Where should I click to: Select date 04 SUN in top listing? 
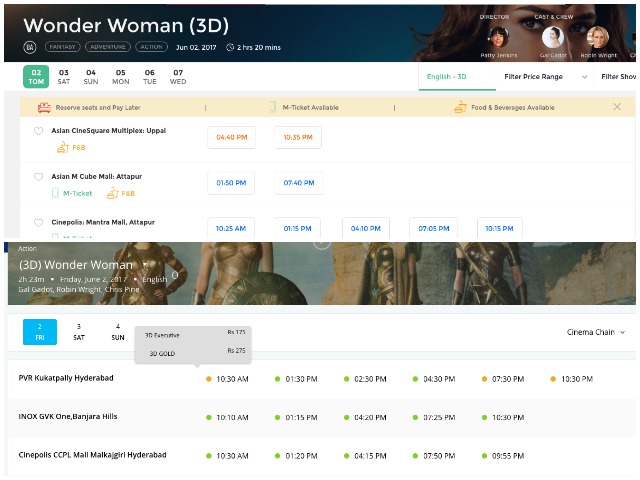point(91,77)
